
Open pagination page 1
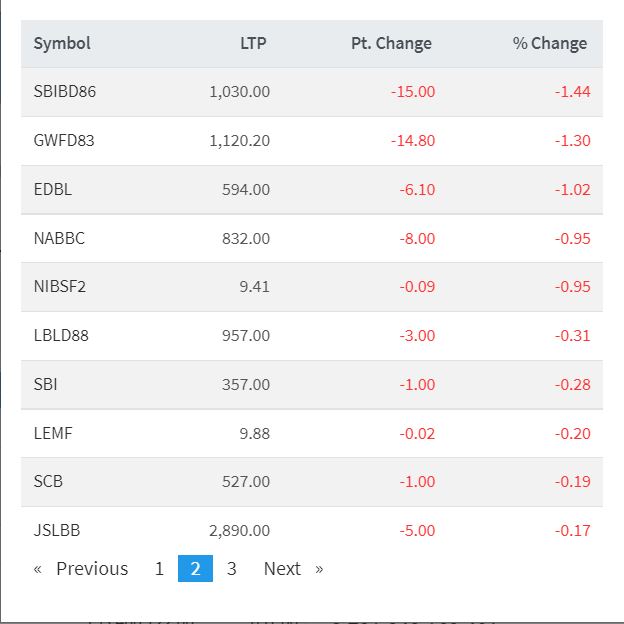click(159, 569)
